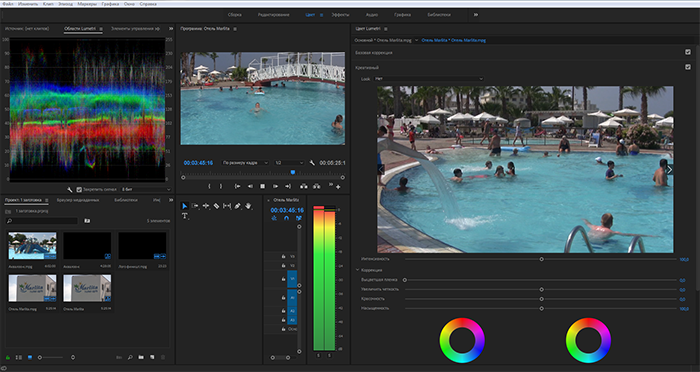700x372 pixels.
Task: Select the Slip tool
Action: pyautogui.click(x=227, y=206)
